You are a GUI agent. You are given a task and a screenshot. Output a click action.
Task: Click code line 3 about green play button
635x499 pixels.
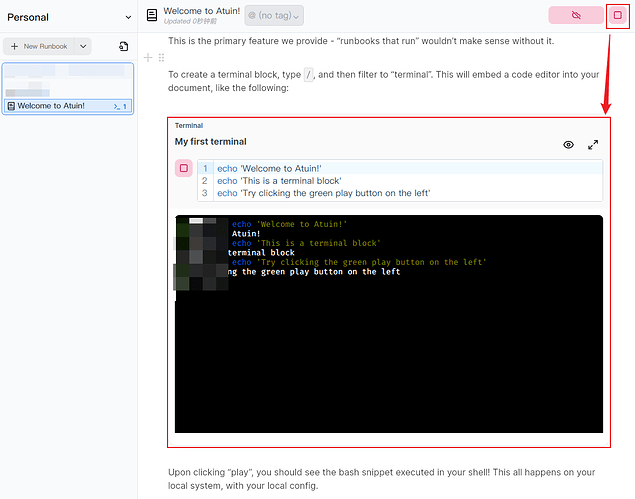point(324,193)
